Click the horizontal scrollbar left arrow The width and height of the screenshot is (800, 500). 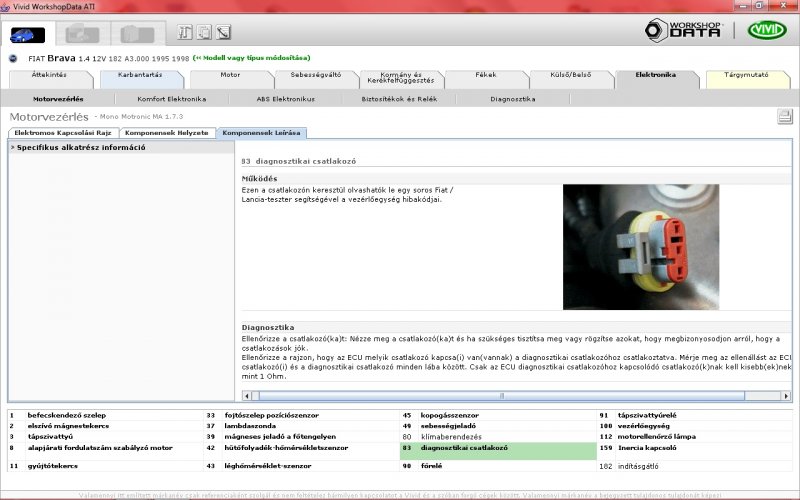pos(247,396)
